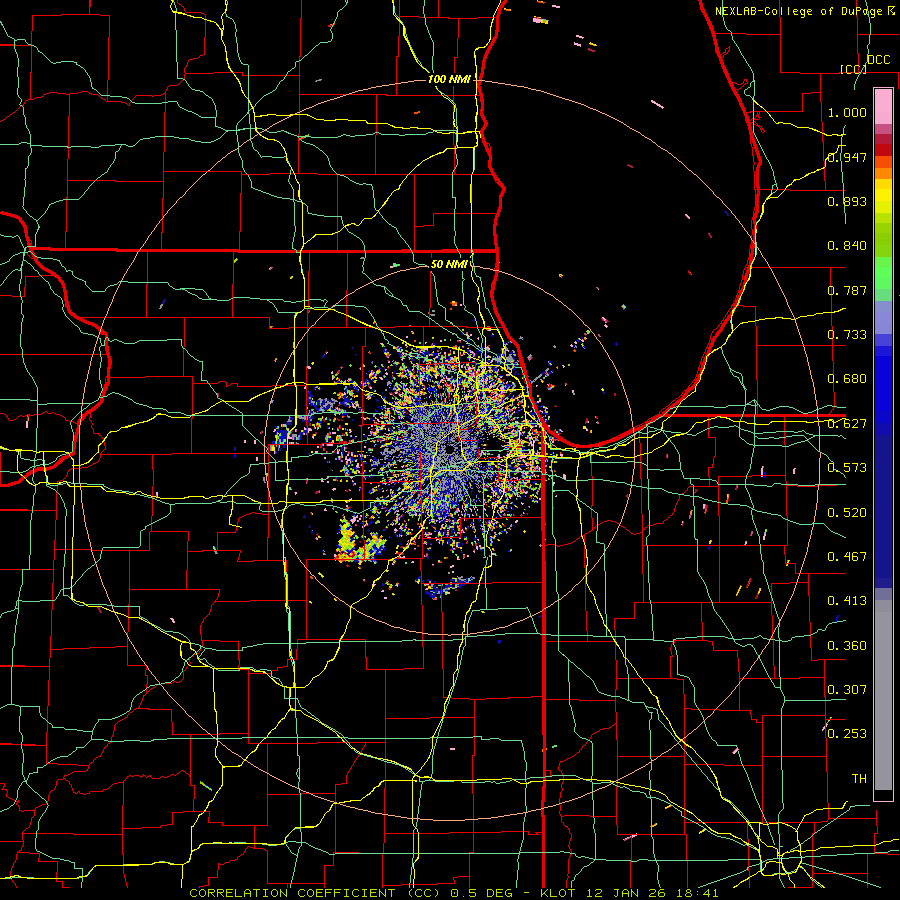Click the 0.413 scale value

(847, 601)
